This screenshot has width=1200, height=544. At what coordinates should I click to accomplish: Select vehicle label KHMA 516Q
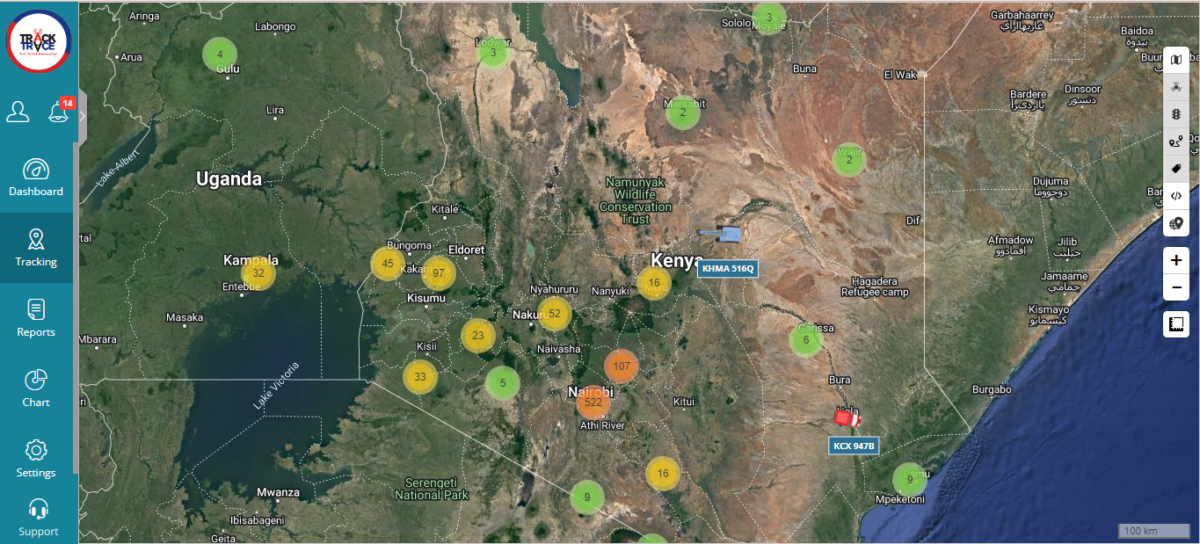point(727,268)
